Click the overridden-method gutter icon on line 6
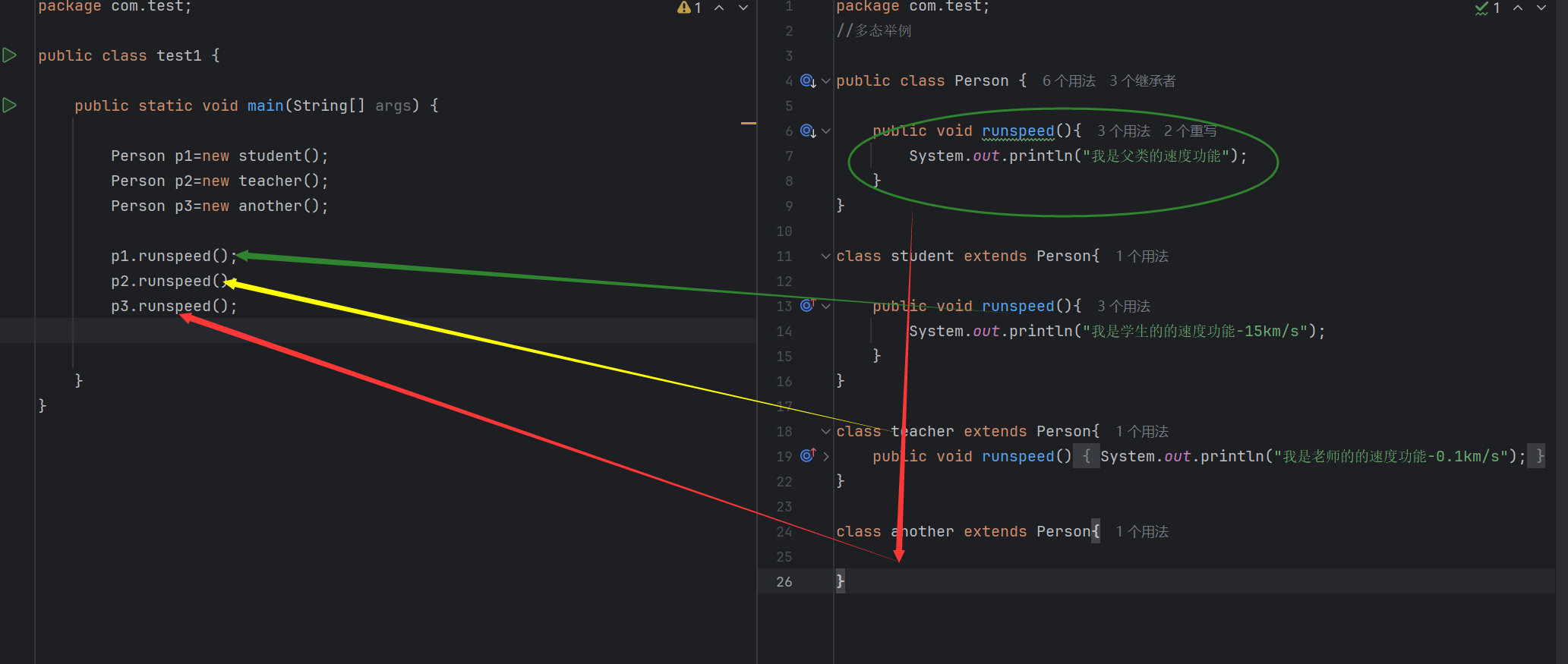 [808, 131]
